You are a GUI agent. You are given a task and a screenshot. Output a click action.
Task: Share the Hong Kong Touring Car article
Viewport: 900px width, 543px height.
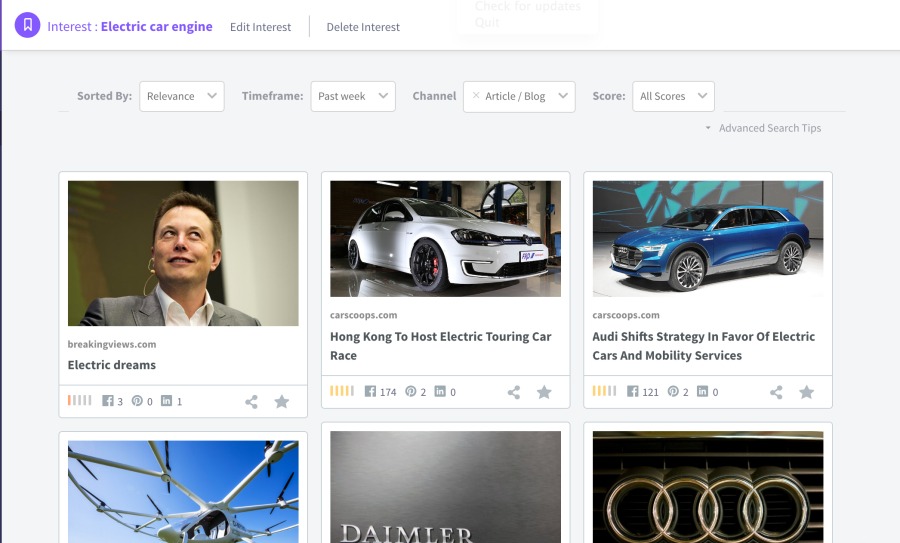(x=514, y=392)
